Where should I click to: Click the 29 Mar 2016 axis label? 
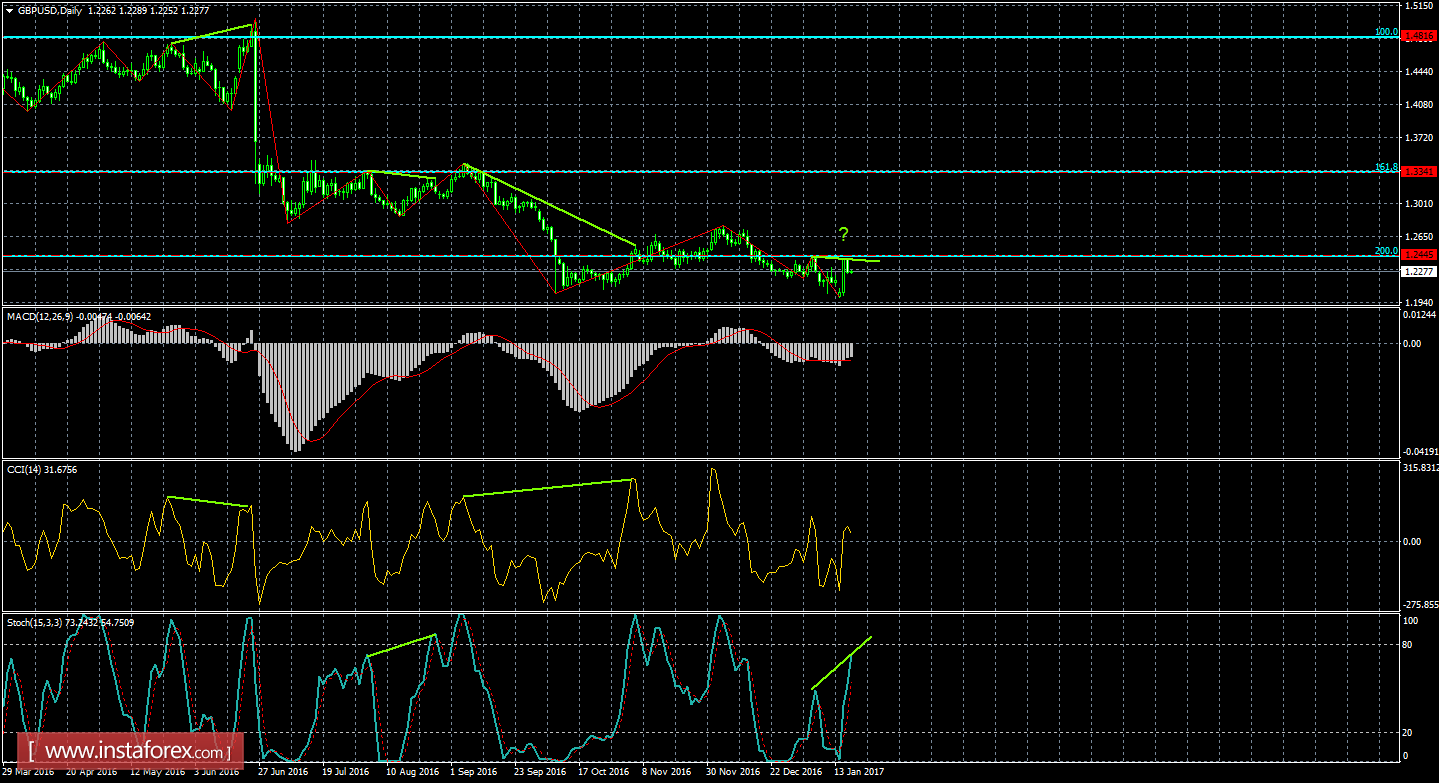click(30, 773)
